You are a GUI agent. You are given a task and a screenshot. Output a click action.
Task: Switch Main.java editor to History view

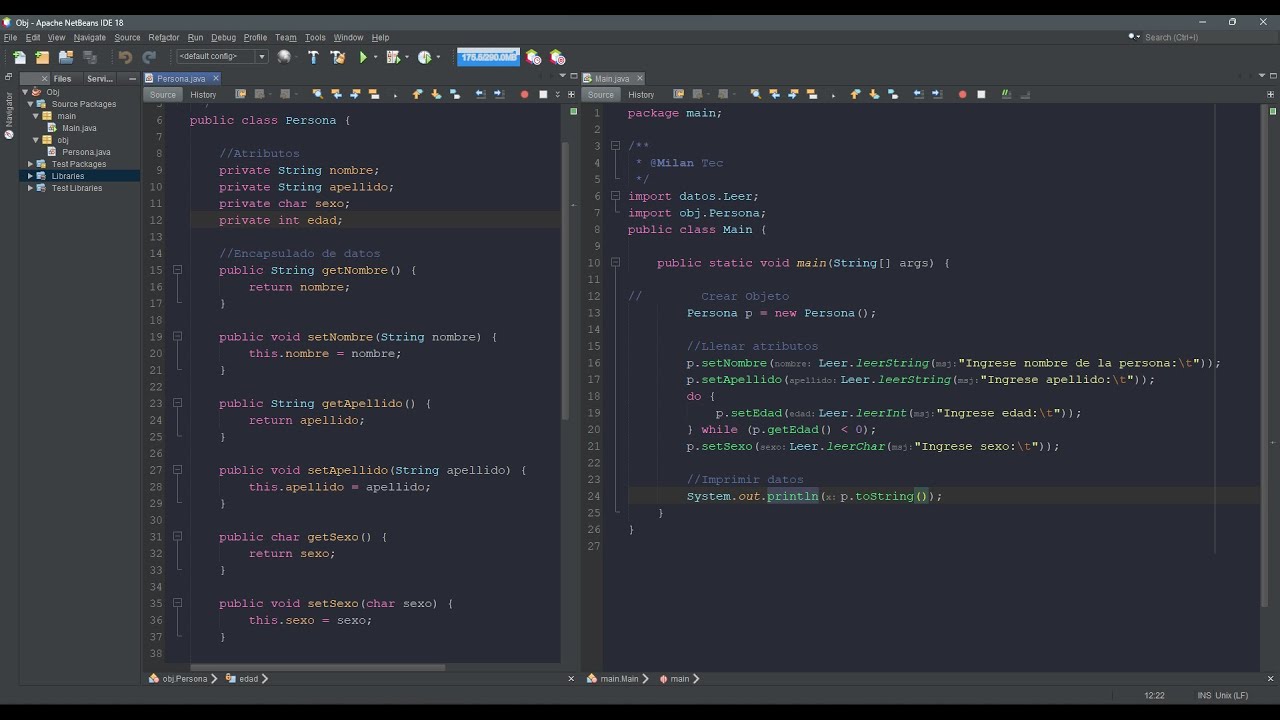(x=641, y=95)
